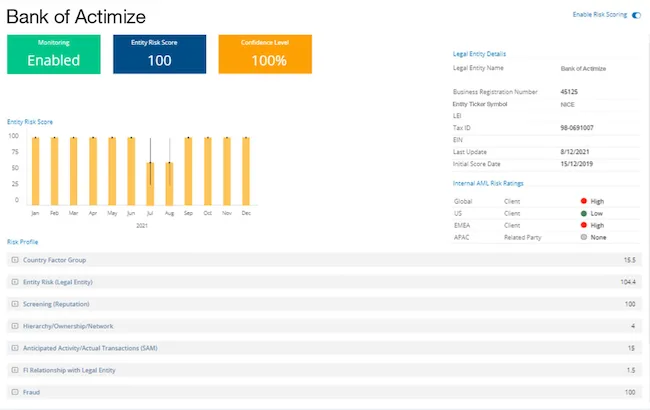
Task: Click the Risk Profile heading
Action: (x=22, y=242)
